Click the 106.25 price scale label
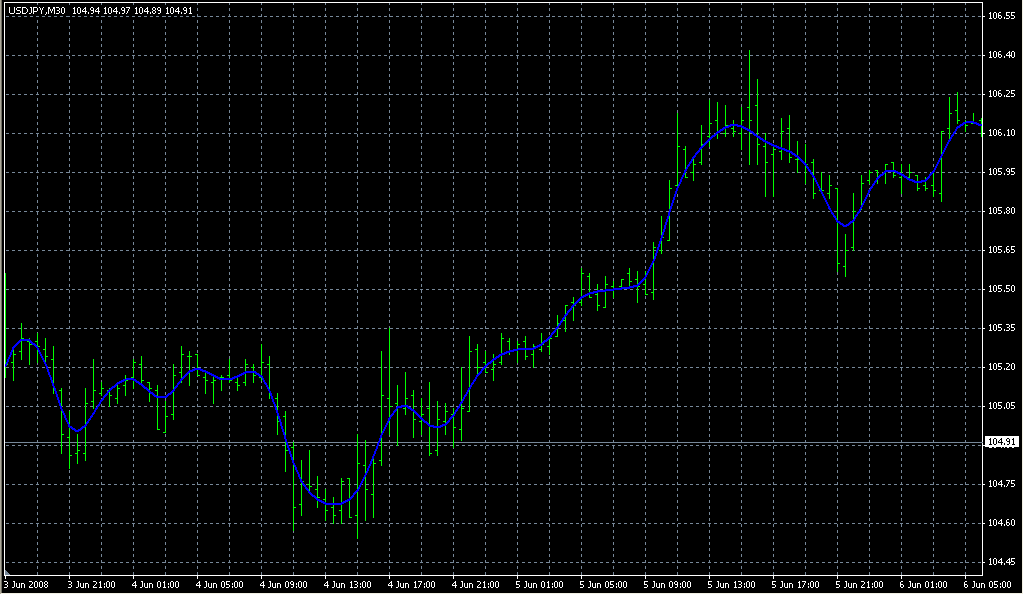The image size is (1024, 594). click(x=1002, y=94)
